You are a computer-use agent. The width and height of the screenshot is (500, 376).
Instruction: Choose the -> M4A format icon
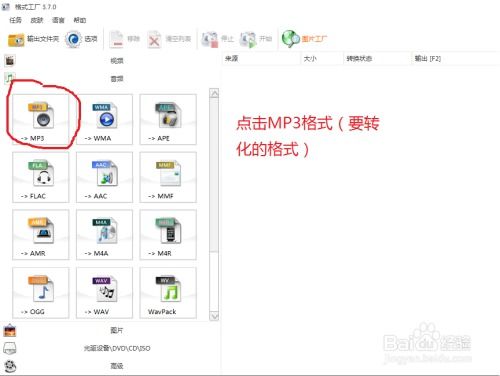point(104,235)
